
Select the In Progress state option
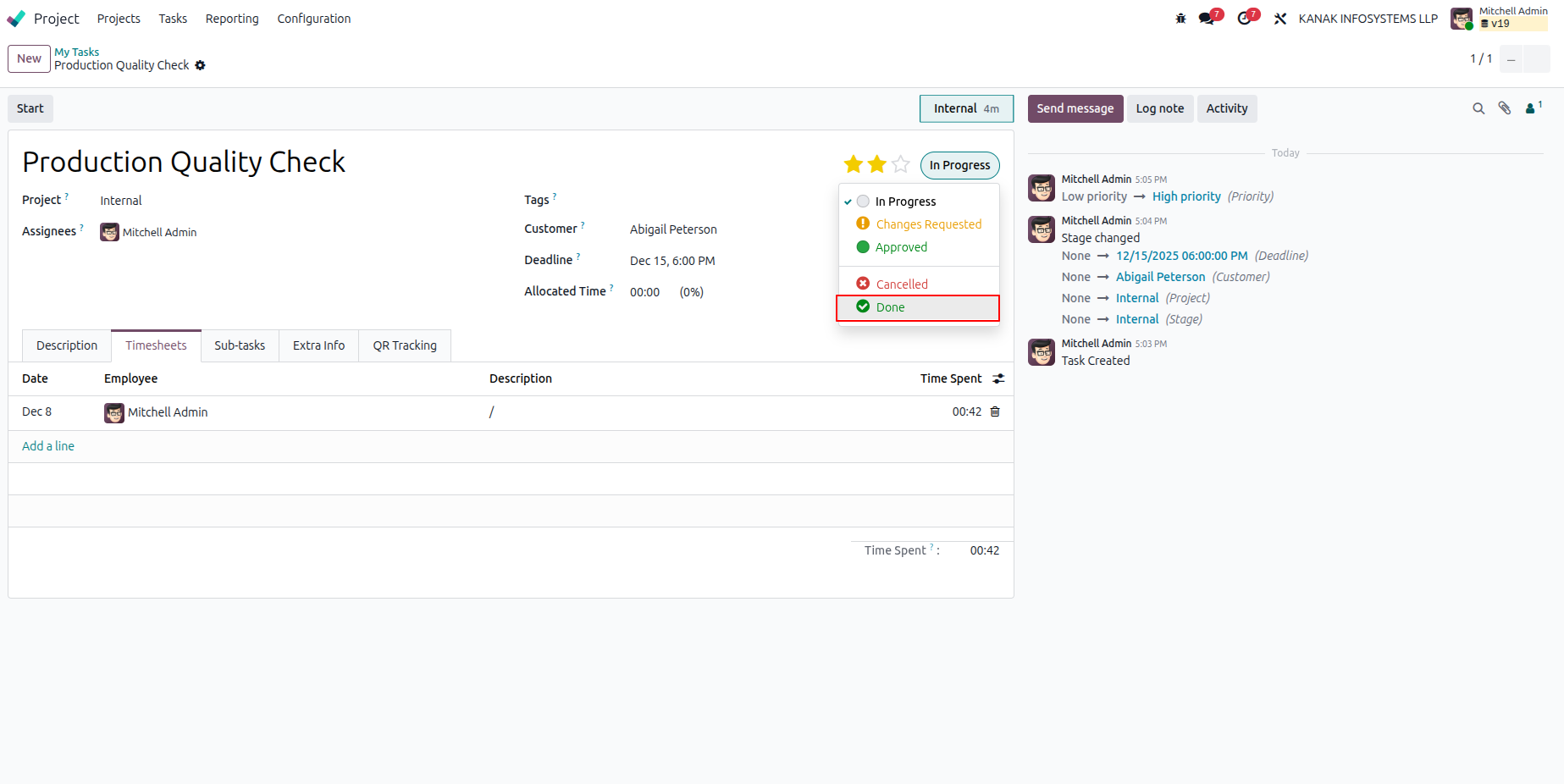point(919,202)
